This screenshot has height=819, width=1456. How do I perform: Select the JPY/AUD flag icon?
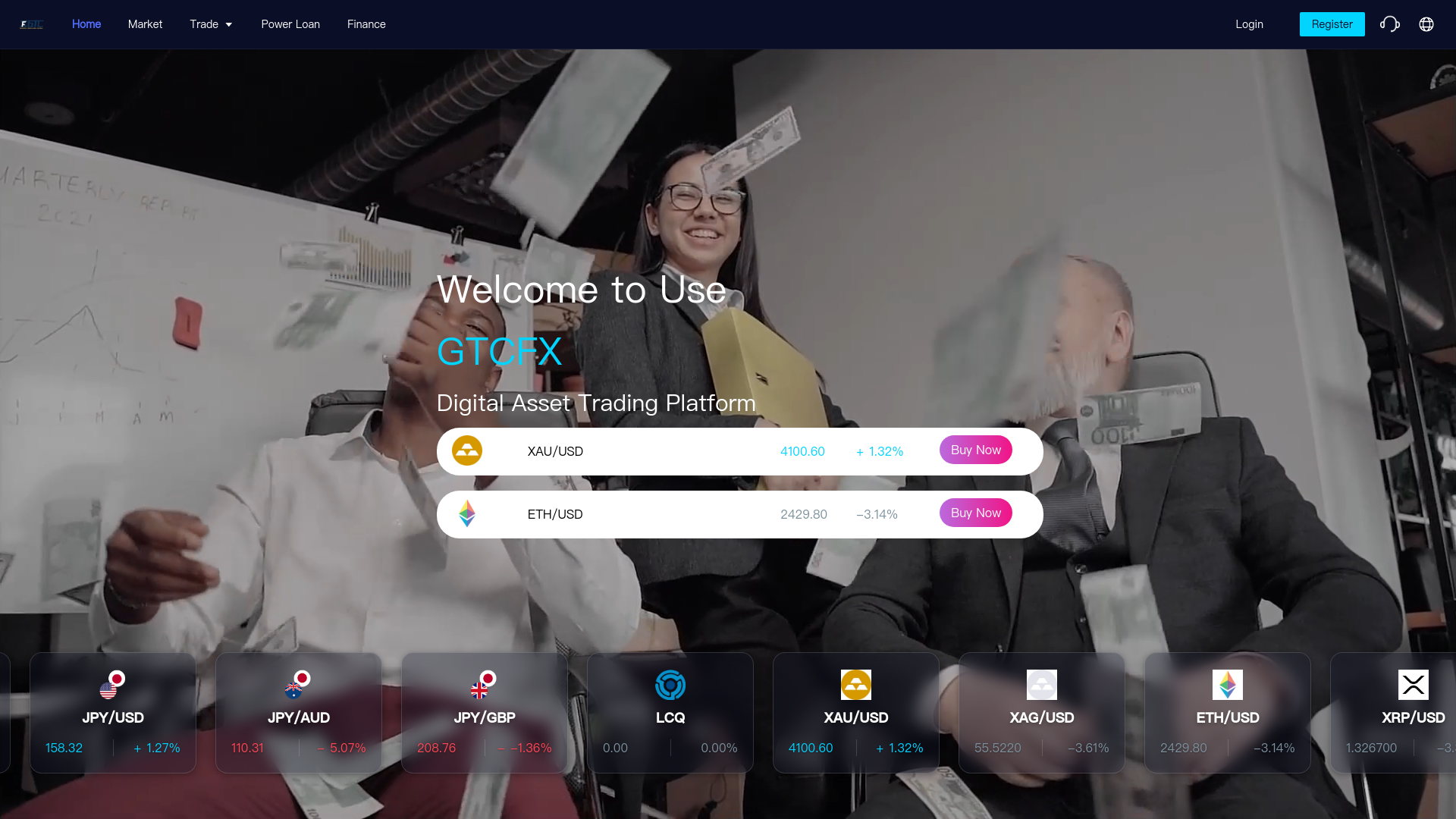tap(298, 685)
